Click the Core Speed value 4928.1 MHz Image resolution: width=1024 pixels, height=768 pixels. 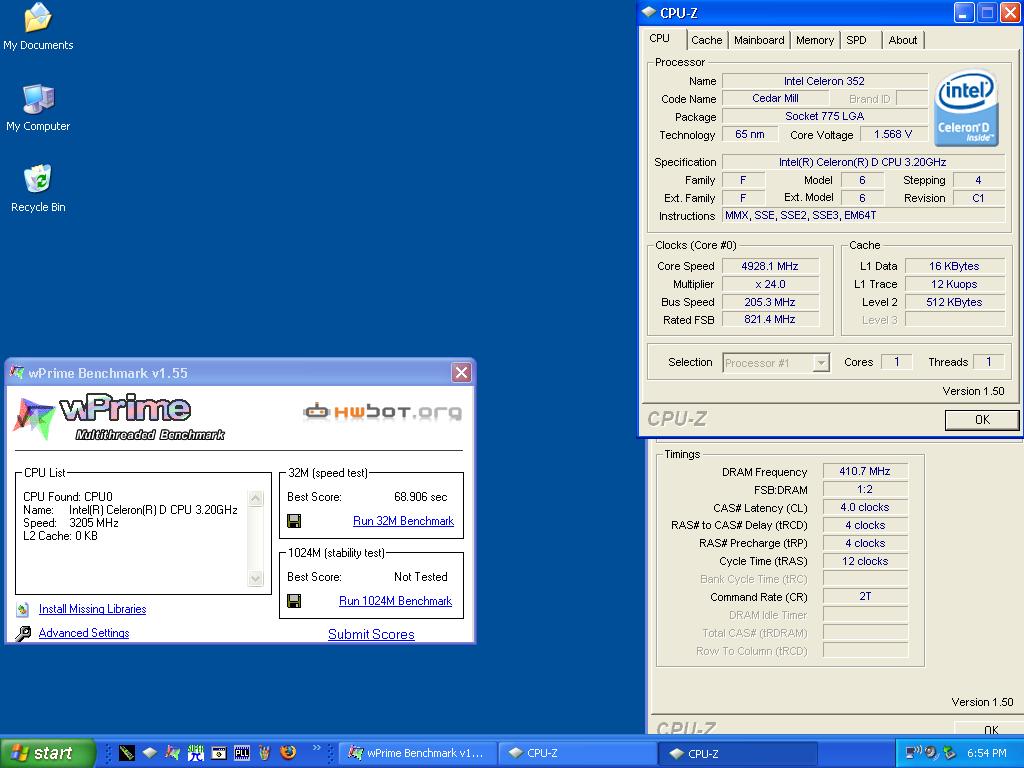coord(770,266)
